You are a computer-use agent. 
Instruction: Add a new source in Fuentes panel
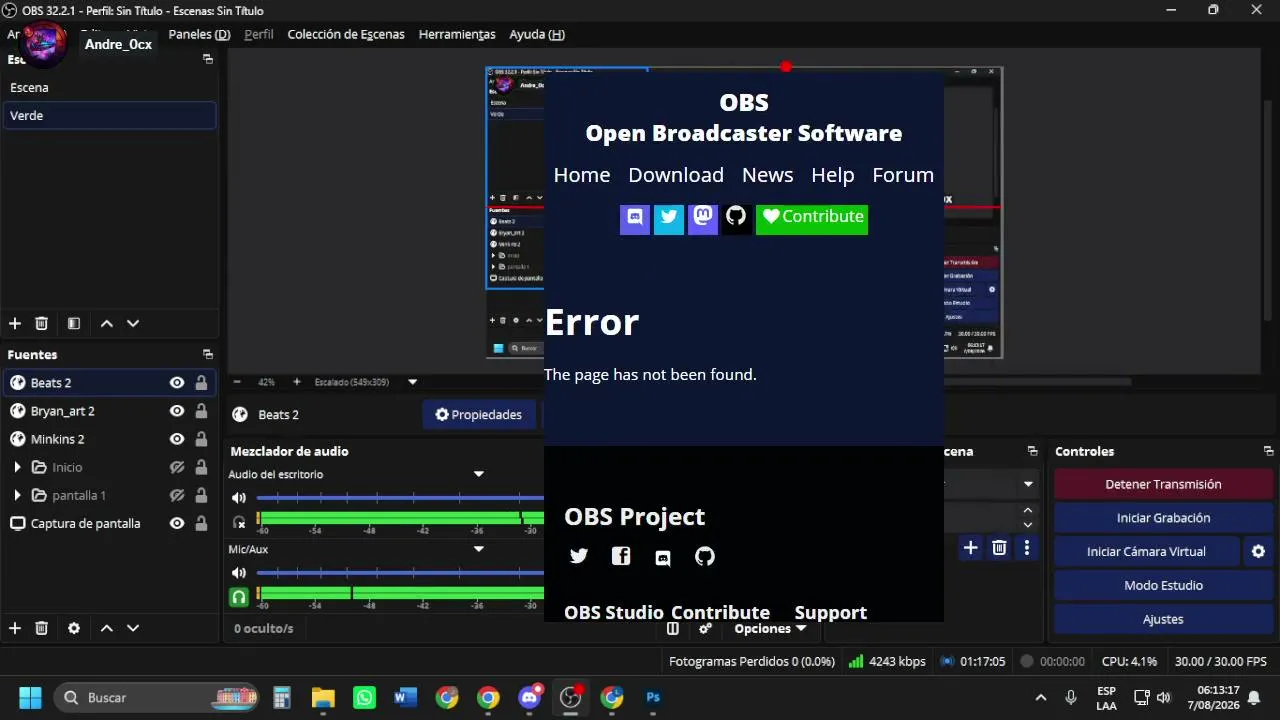coord(15,628)
